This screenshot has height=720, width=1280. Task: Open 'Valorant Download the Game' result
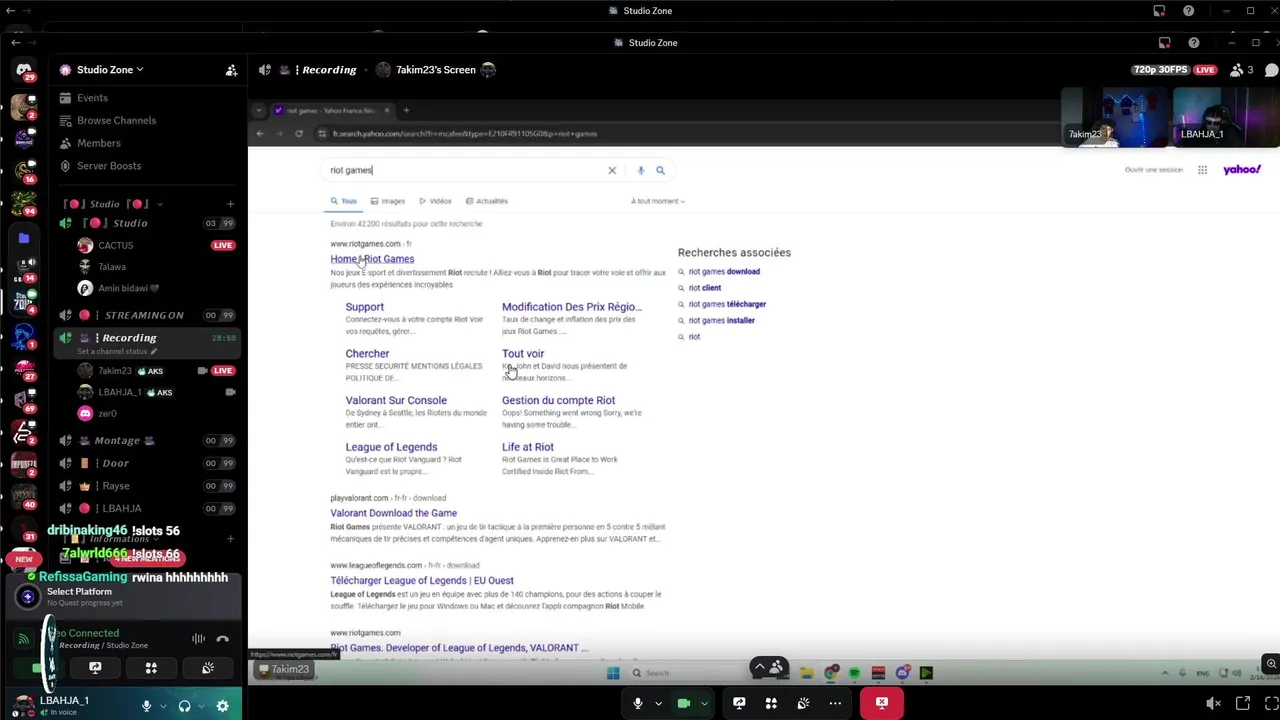click(393, 513)
